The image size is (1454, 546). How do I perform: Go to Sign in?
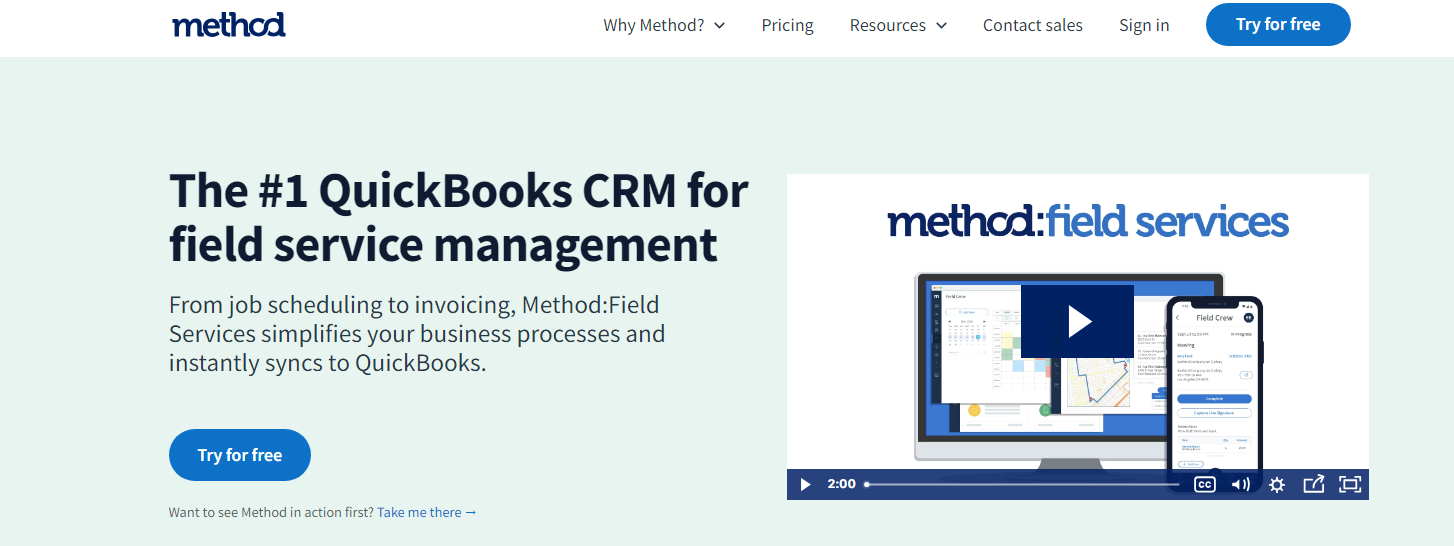(x=1144, y=25)
